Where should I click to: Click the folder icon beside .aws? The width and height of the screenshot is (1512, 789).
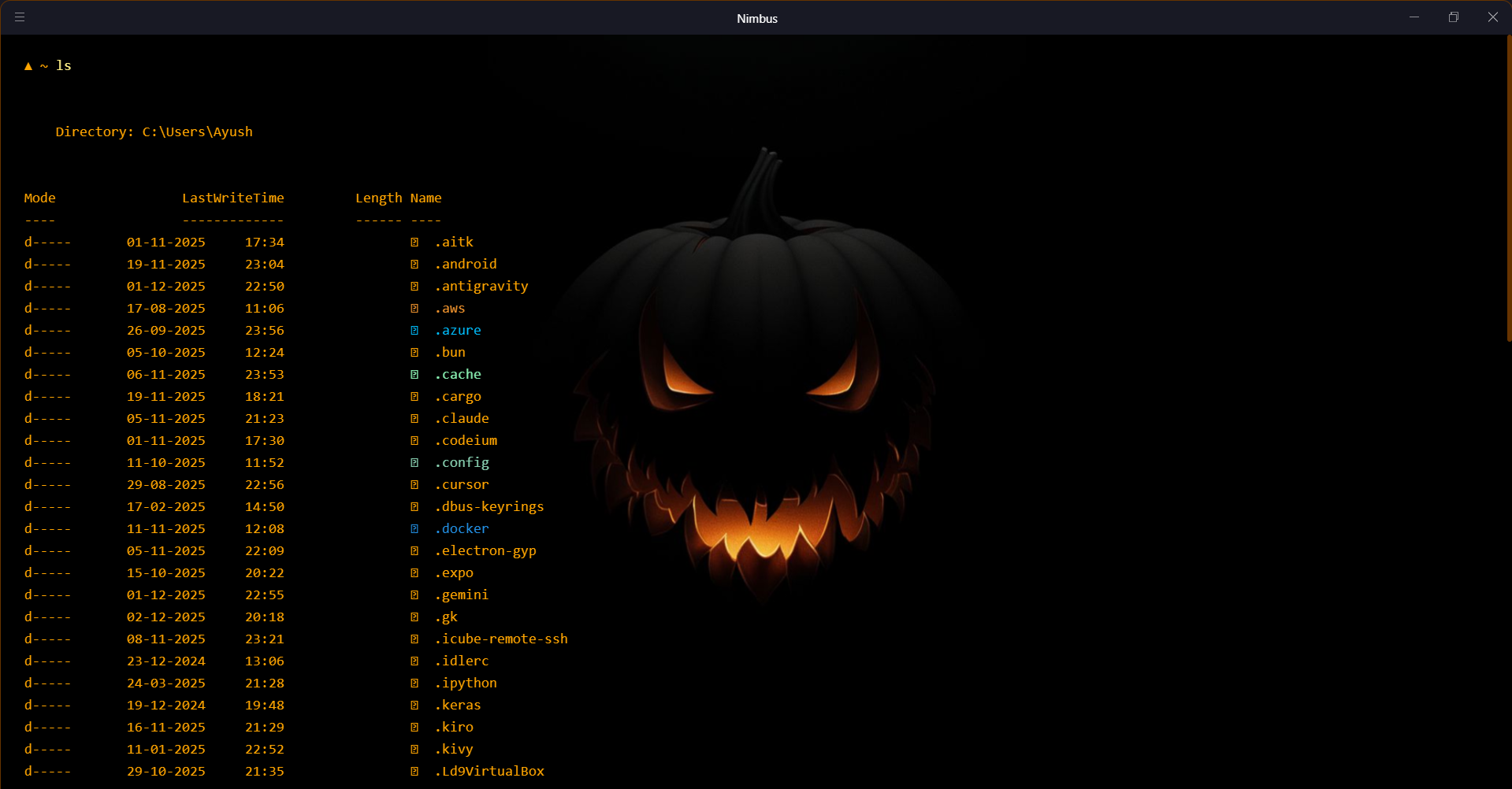[x=414, y=309]
